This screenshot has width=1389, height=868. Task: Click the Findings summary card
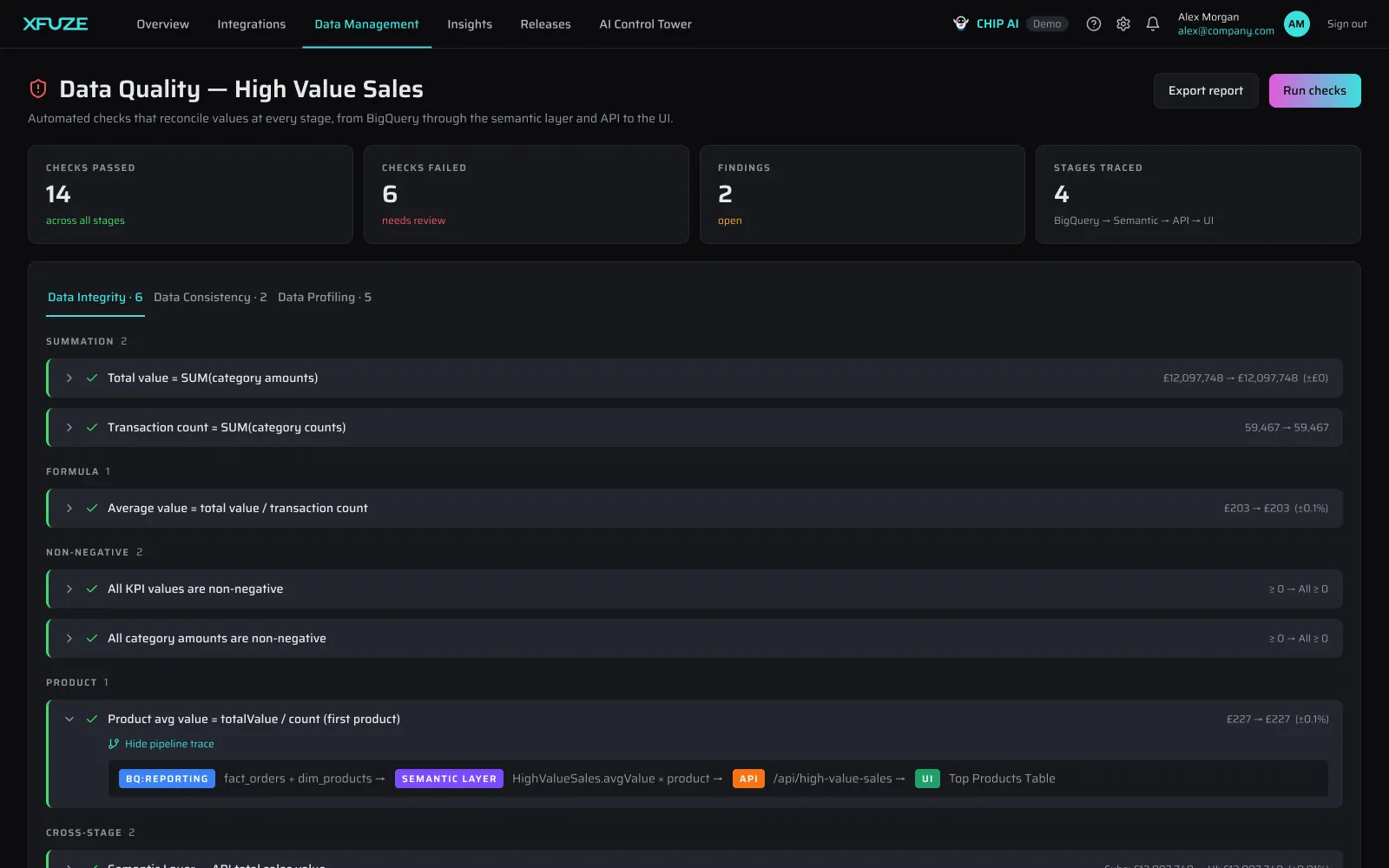click(x=862, y=194)
